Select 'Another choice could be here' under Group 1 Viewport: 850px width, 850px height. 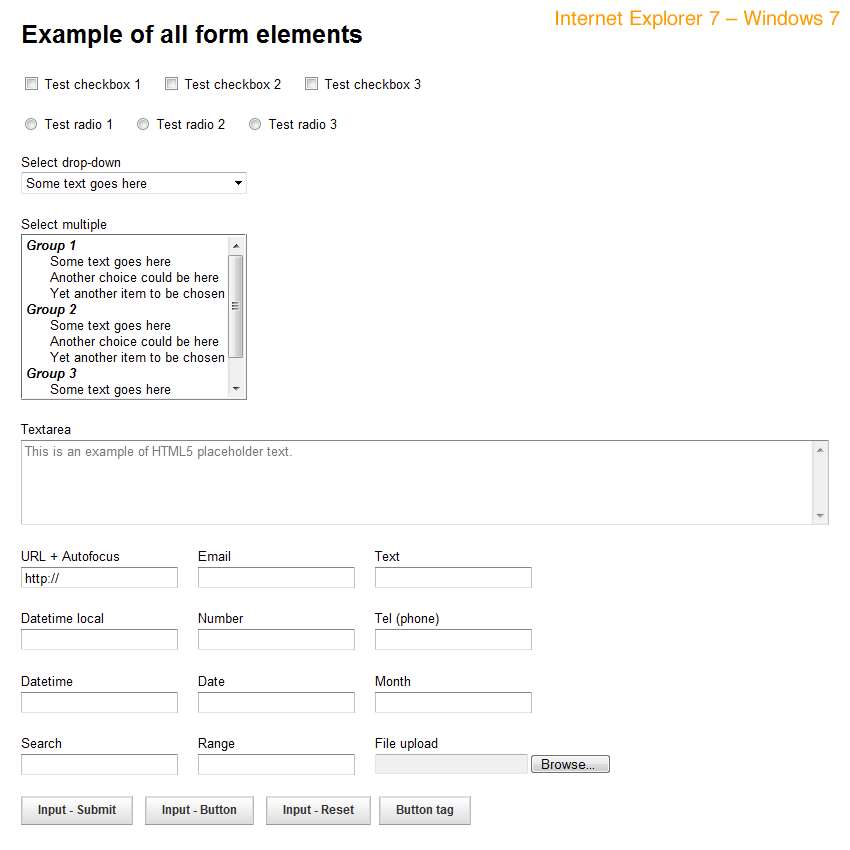click(x=134, y=277)
